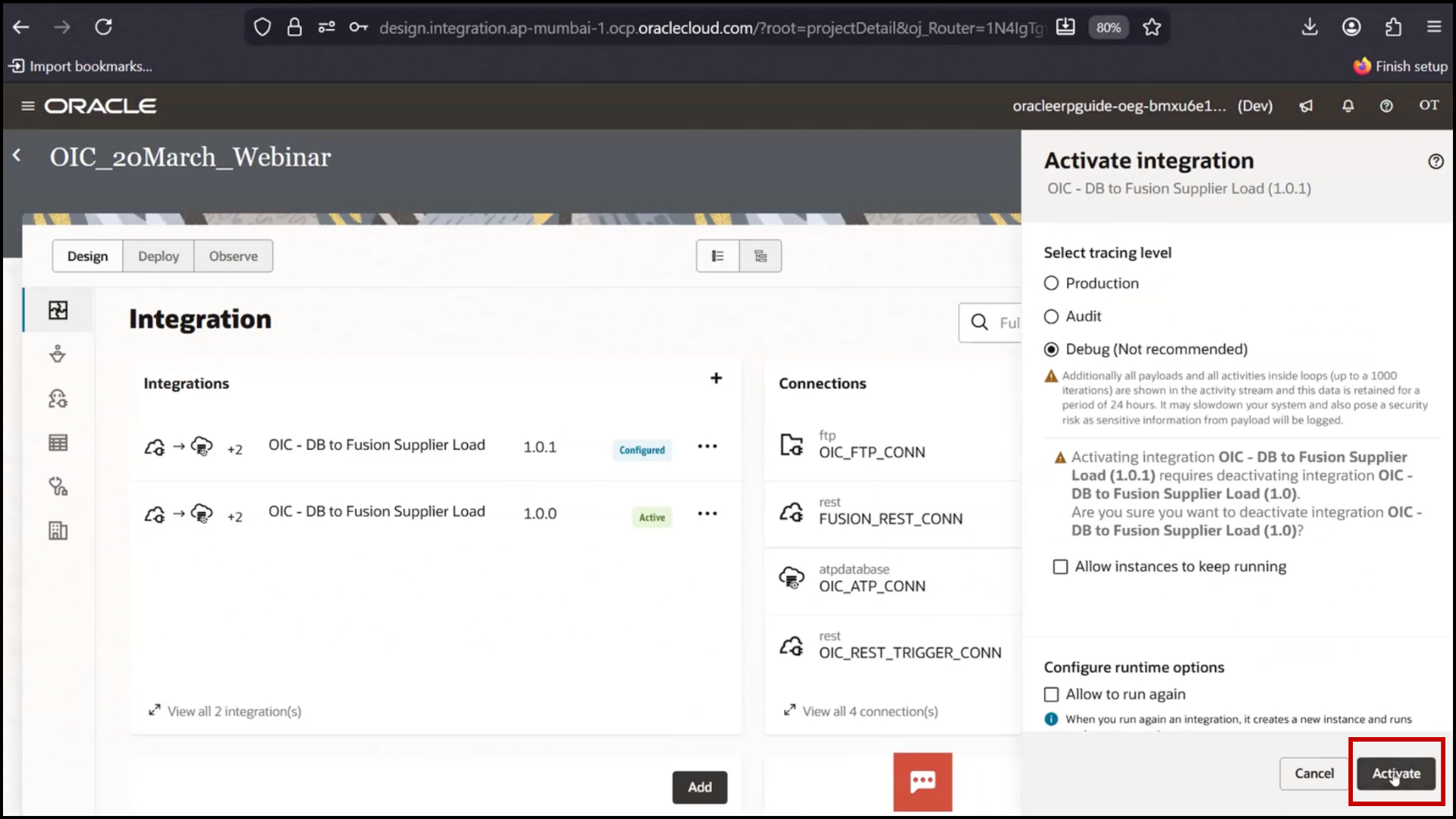The height and width of the screenshot is (819, 1456).
Task: Click the Add button
Action: point(700,787)
